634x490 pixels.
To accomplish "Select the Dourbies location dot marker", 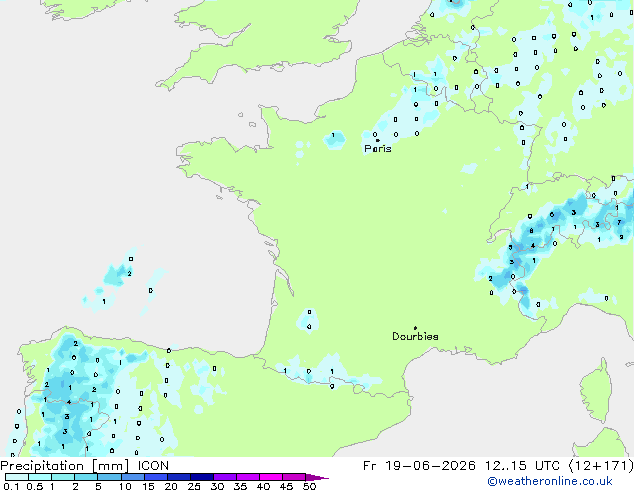I will [x=415, y=328].
